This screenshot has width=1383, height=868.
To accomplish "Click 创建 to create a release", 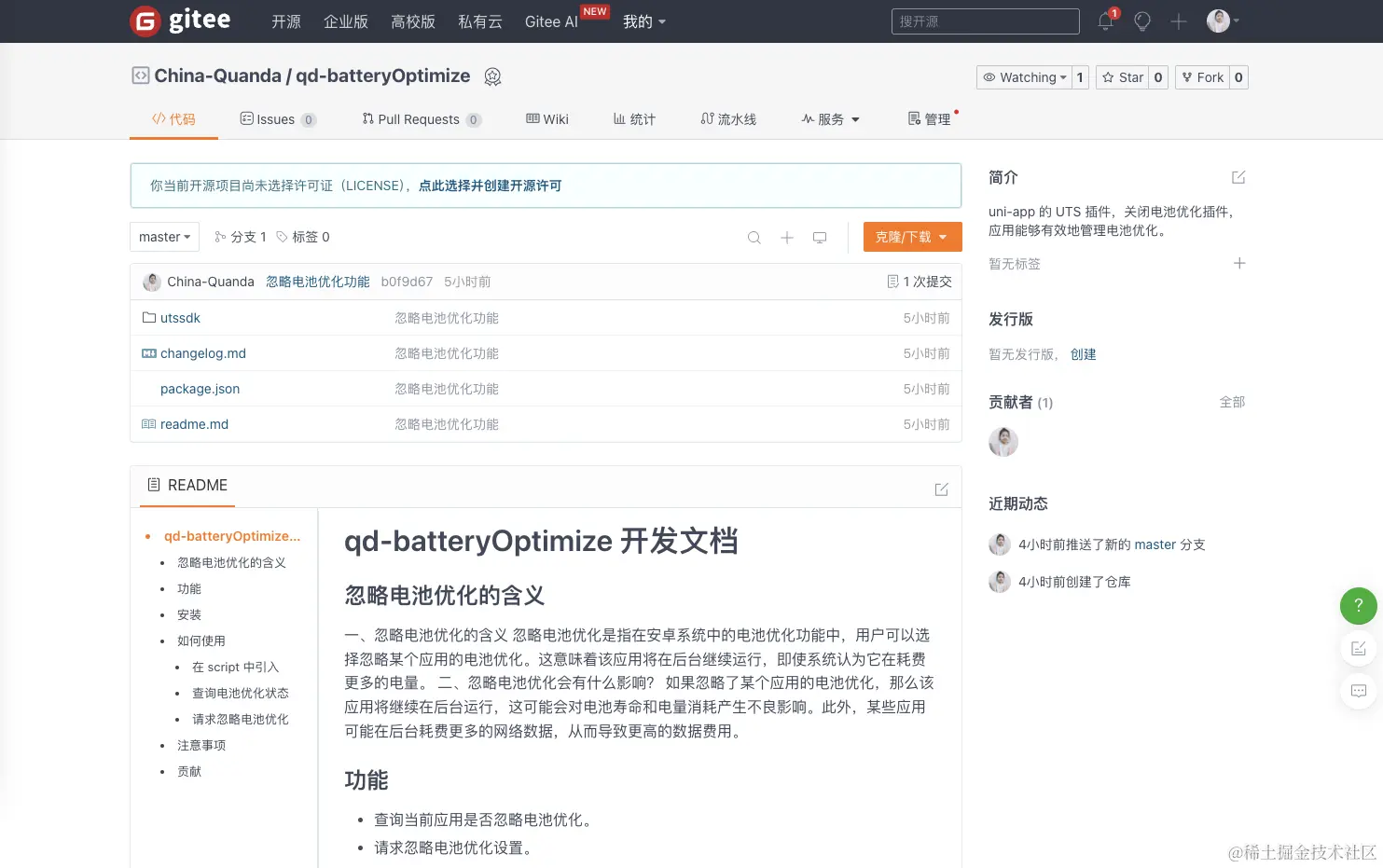I will point(1084,354).
